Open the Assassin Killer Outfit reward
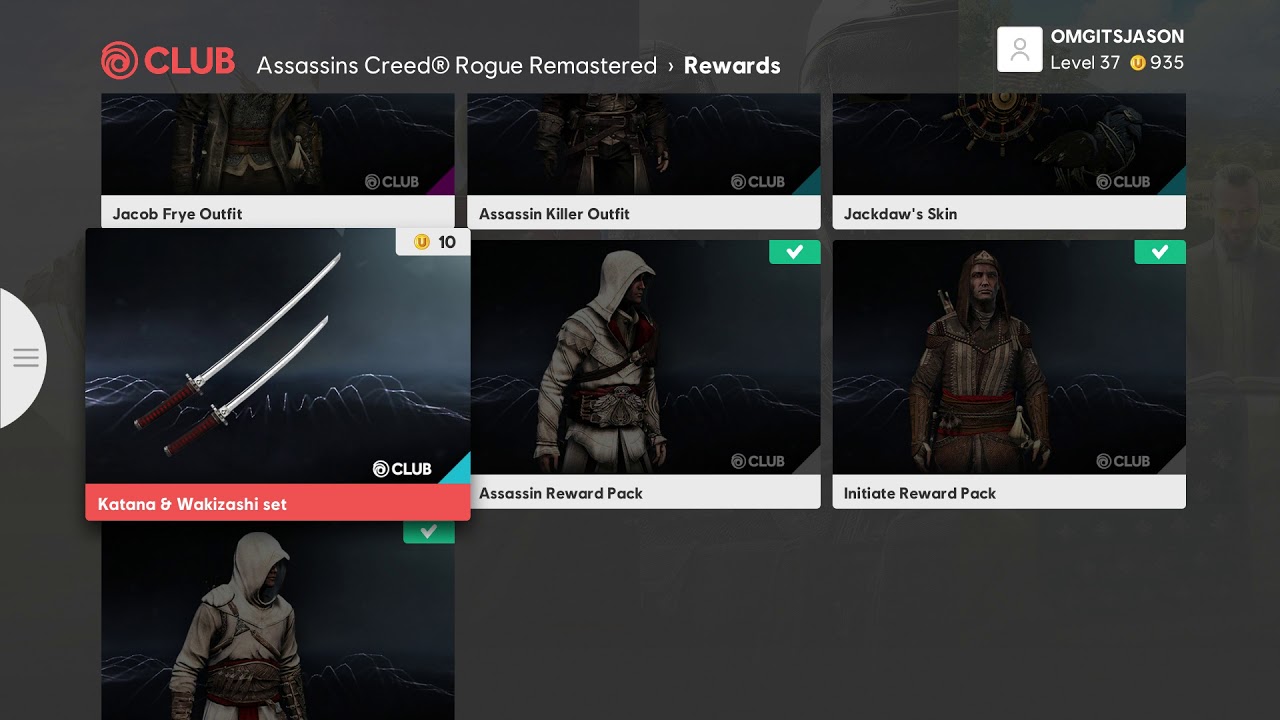Image resolution: width=1280 pixels, height=720 pixels. 644,162
